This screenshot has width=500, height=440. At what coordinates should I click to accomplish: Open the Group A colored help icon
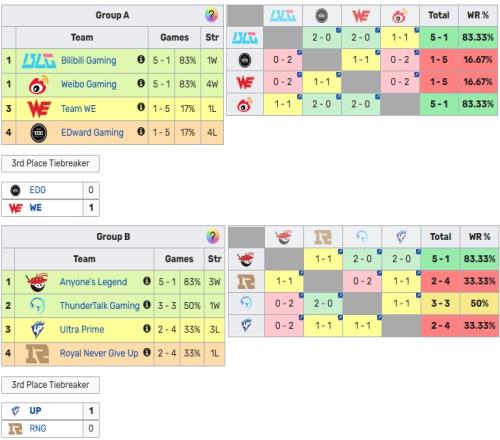(x=211, y=15)
